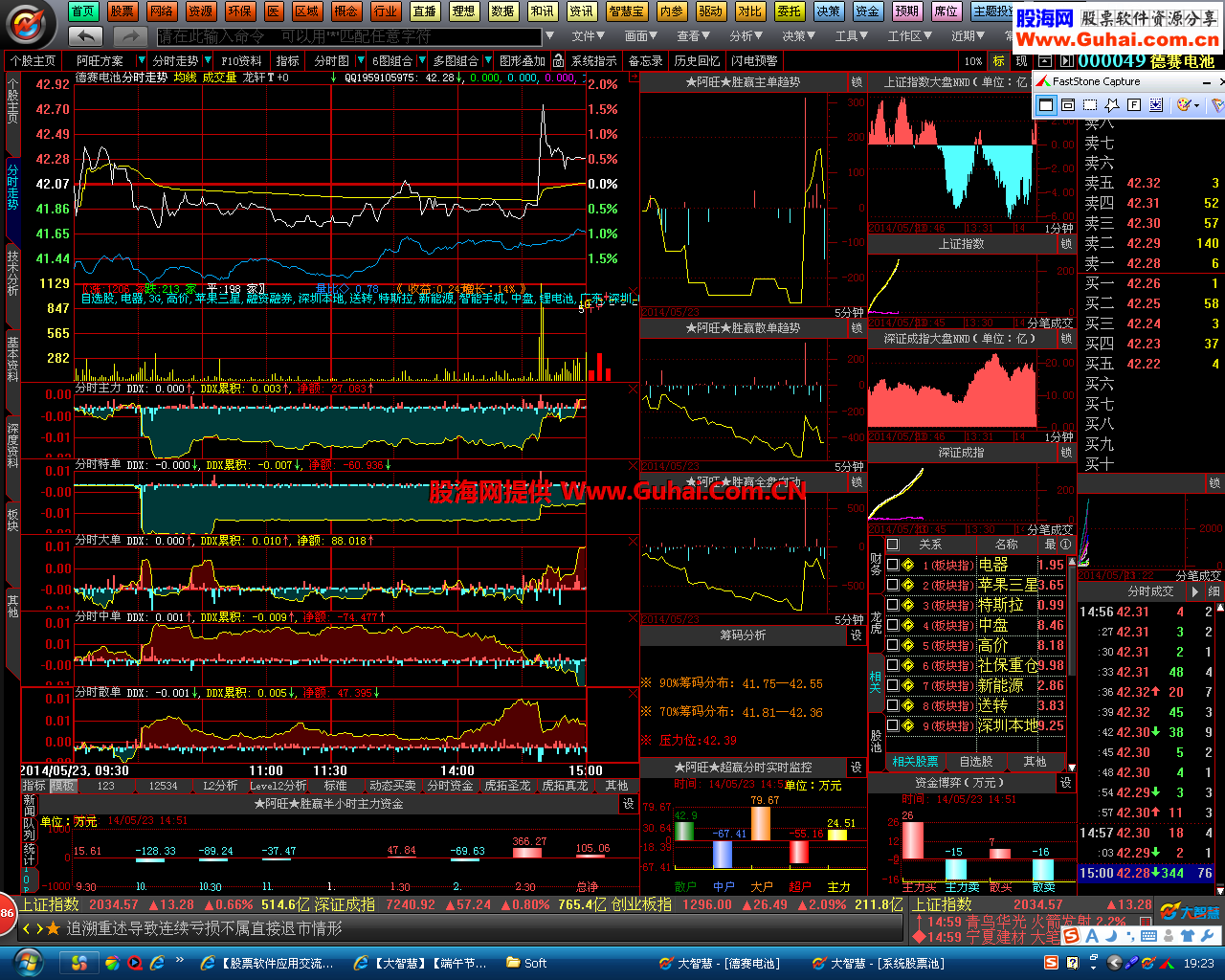Click the circled-one icon in table header

pos(1065,544)
